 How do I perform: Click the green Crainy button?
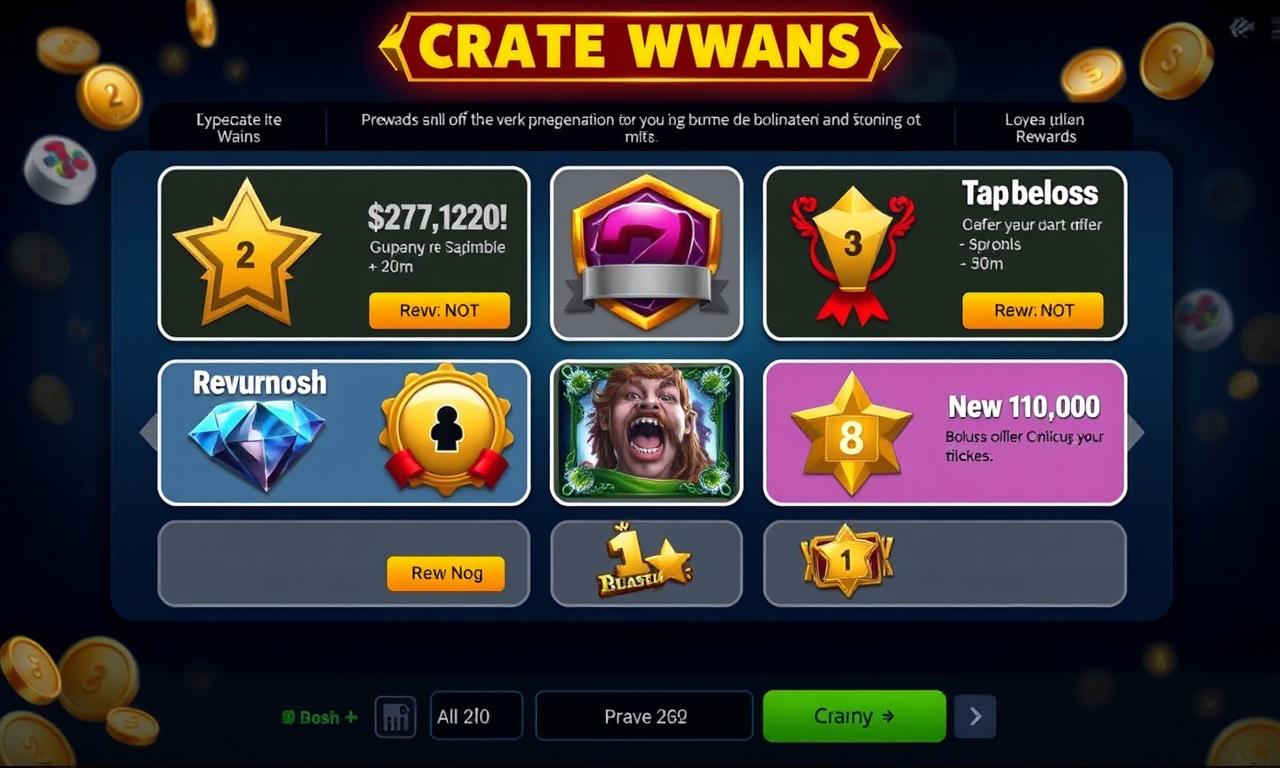point(854,716)
